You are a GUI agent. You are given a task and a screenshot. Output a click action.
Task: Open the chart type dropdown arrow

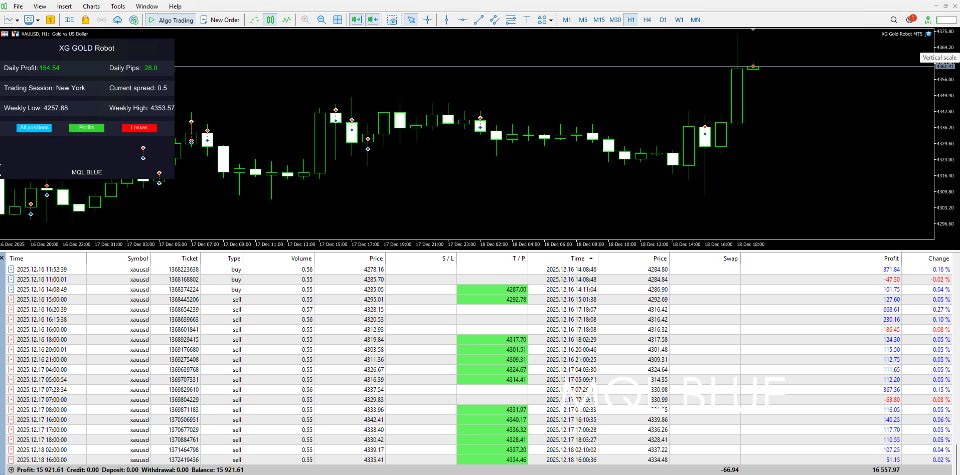tap(19, 19)
